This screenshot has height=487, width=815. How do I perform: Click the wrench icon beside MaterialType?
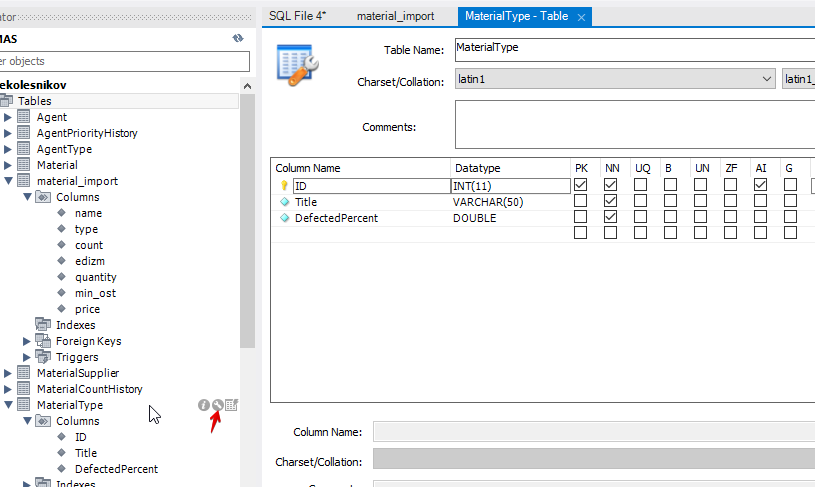pyautogui.click(x=217, y=405)
